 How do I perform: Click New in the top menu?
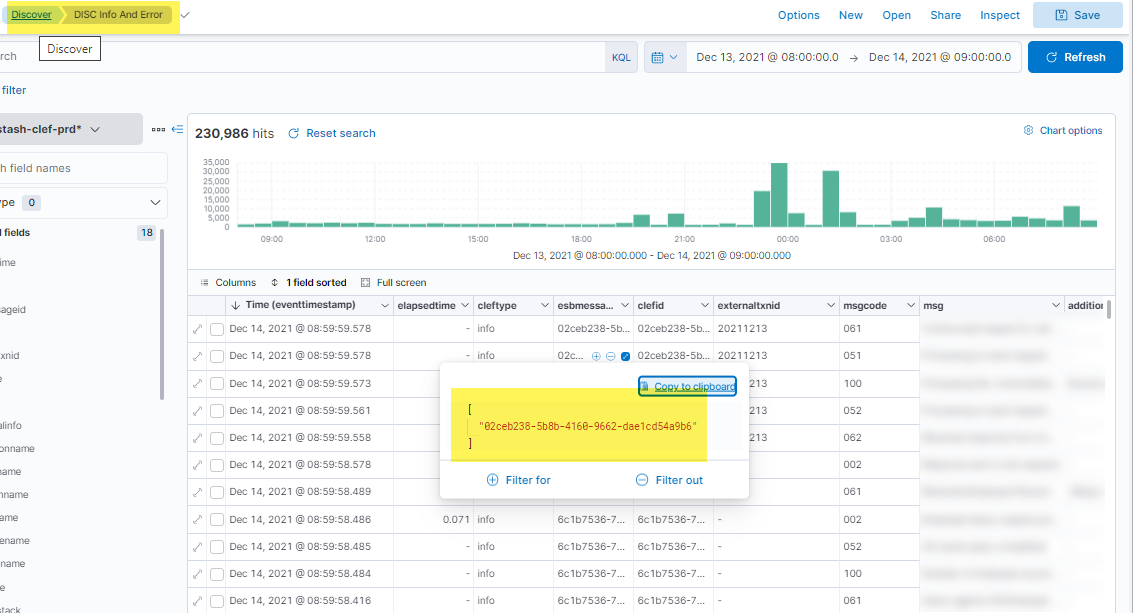[x=850, y=15]
